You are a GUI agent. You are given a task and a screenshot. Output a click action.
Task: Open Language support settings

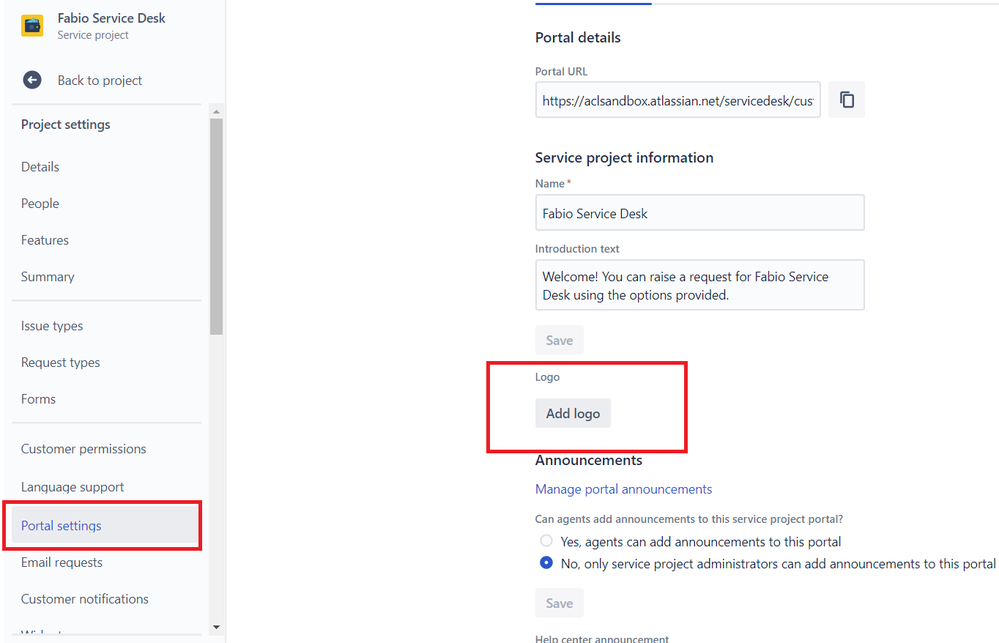(73, 487)
